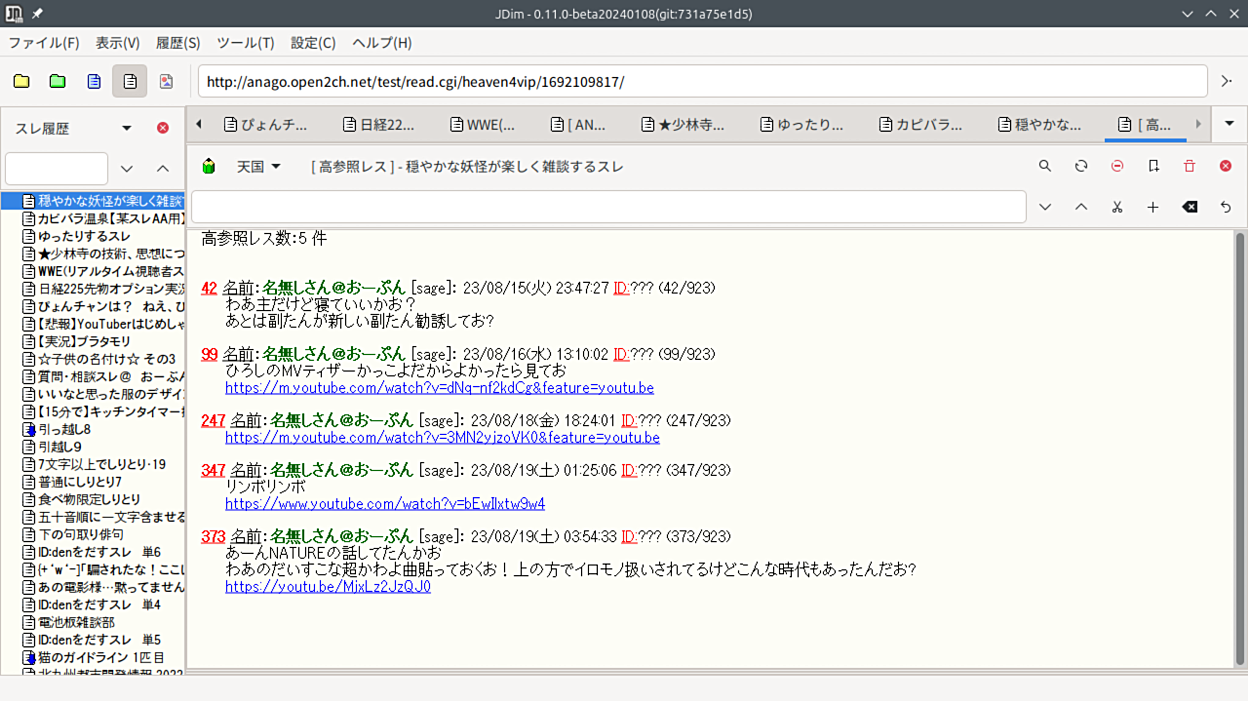Image resolution: width=1248 pixels, height=702 pixels.
Task: Open the 天国 board dropdown
Action: point(259,166)
